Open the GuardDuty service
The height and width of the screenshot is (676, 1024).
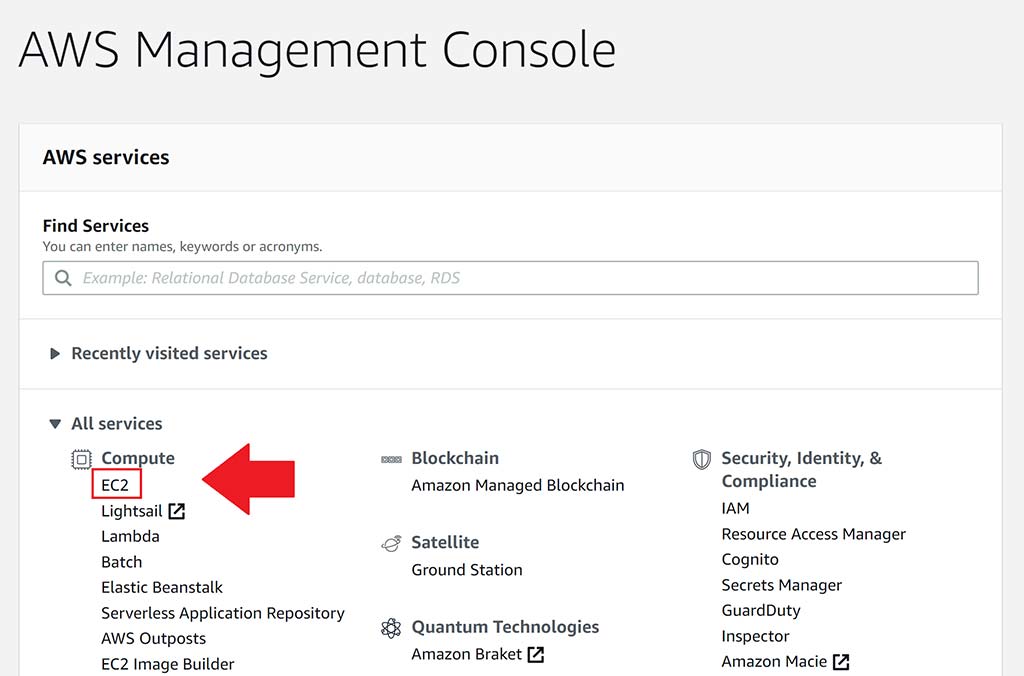coord(761,611)
